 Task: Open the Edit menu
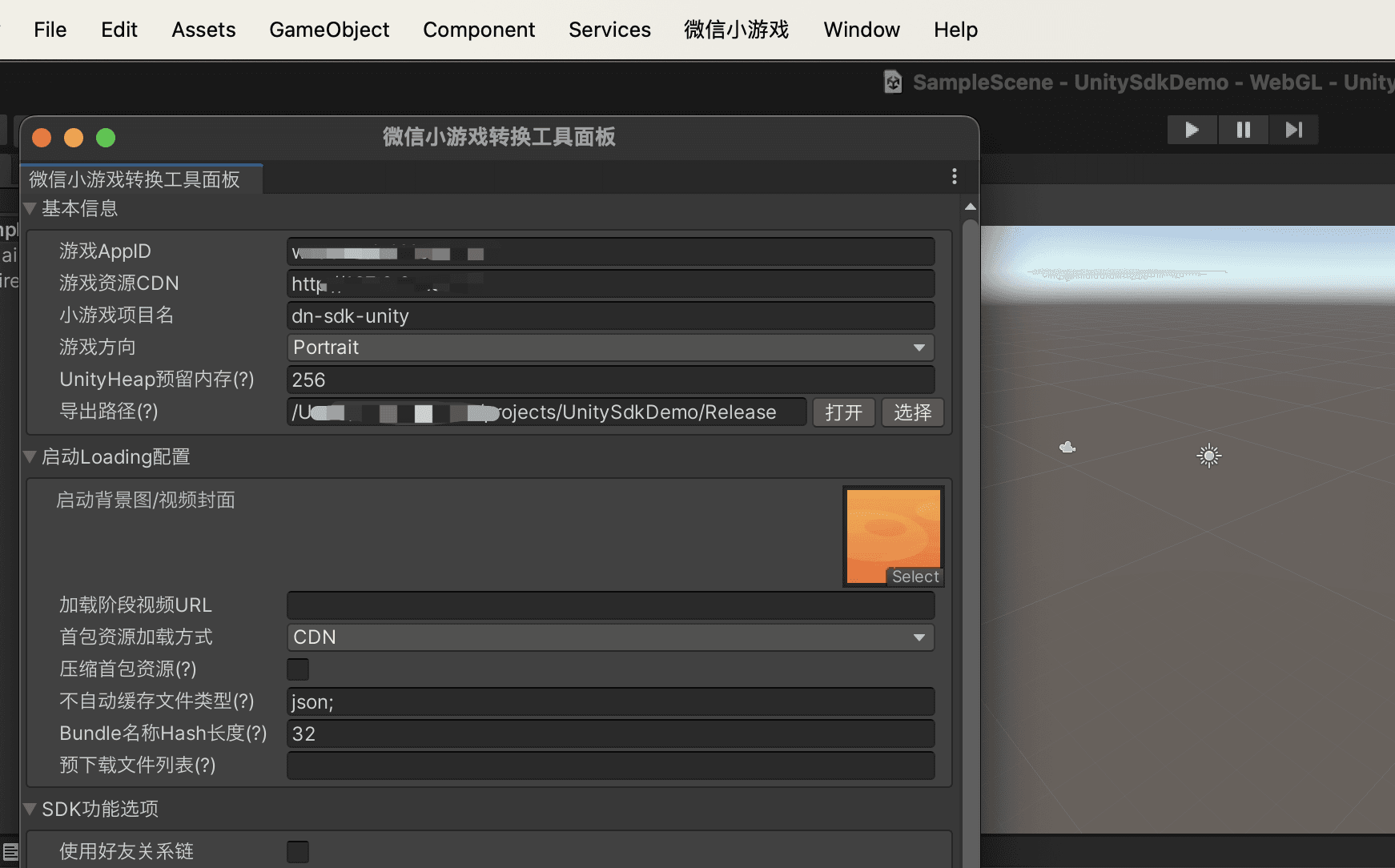119,30
